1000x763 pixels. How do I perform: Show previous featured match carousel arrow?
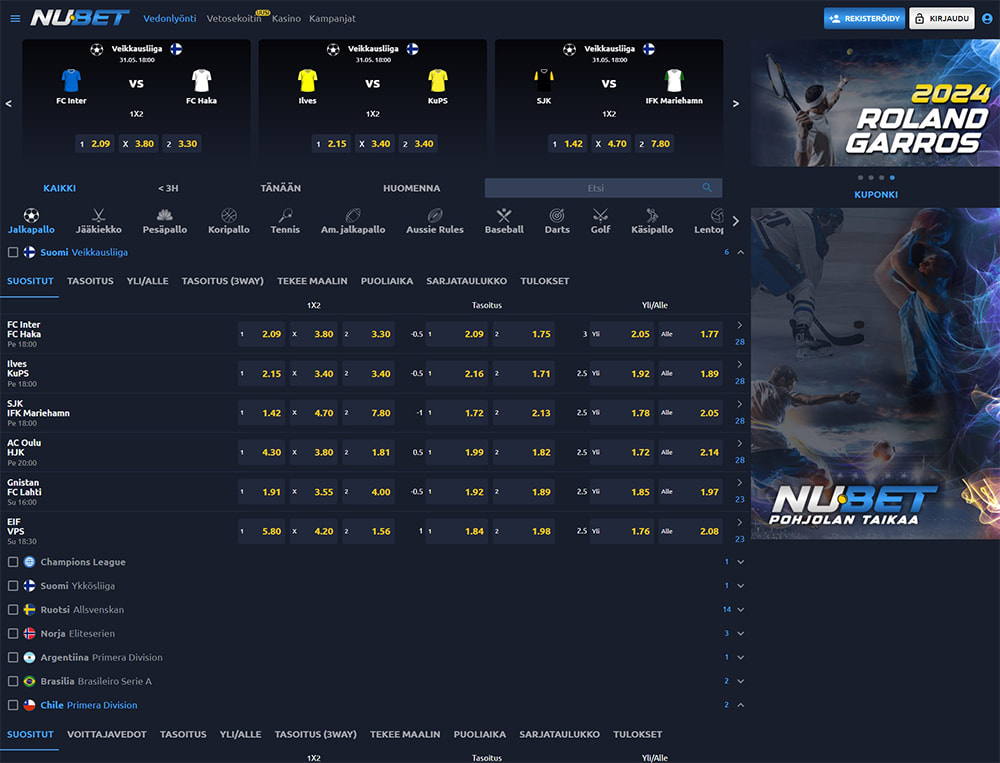[x=8, y=103]
